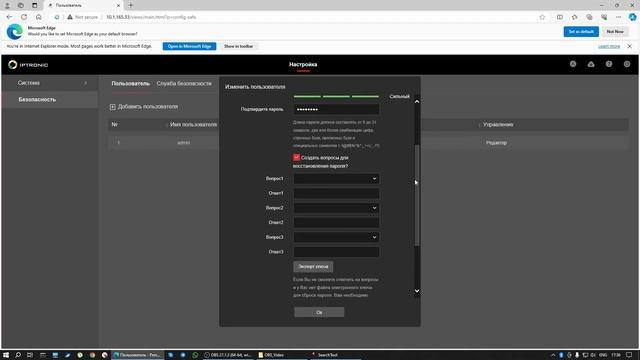Go back with the browser back arrow
Image resolution: width=640 pixels, height=360 pixels.
pos(9,17)
